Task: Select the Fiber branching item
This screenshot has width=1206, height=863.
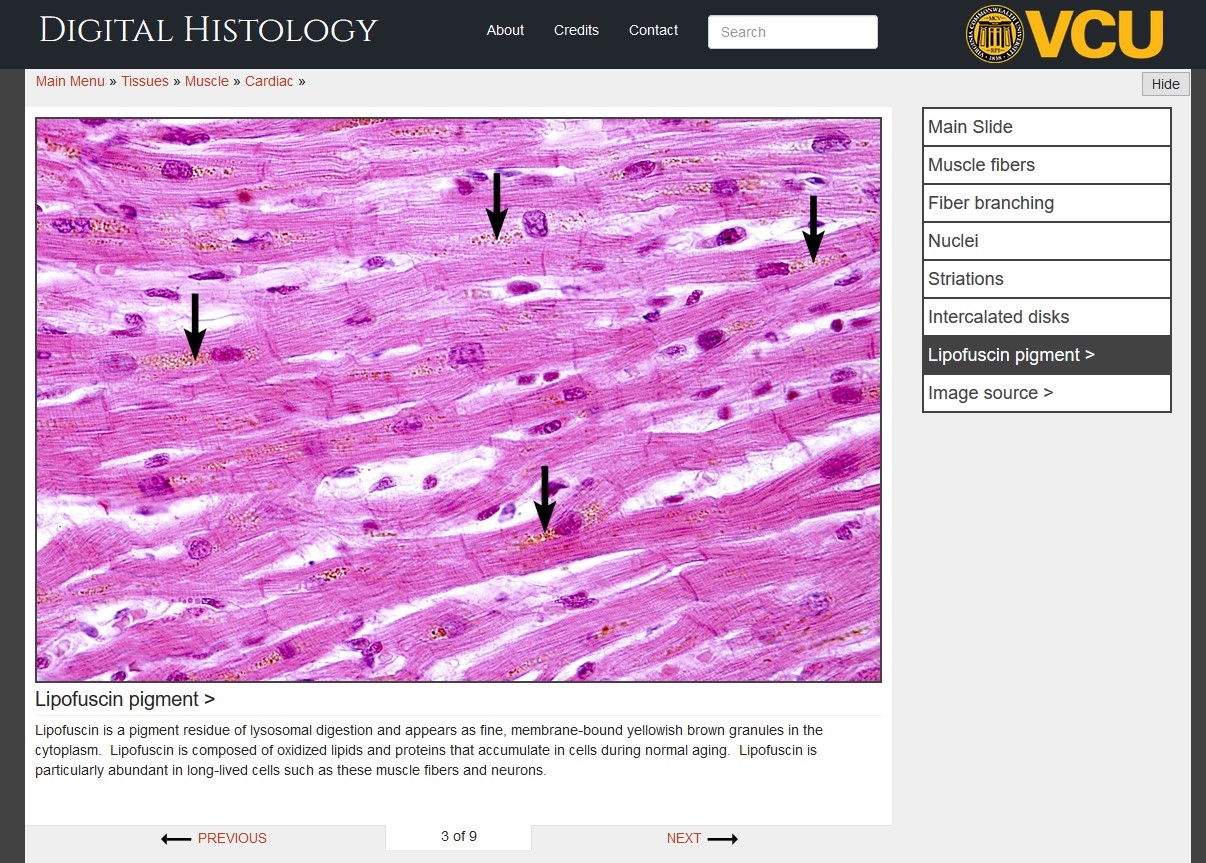Action: [1046, 203]
